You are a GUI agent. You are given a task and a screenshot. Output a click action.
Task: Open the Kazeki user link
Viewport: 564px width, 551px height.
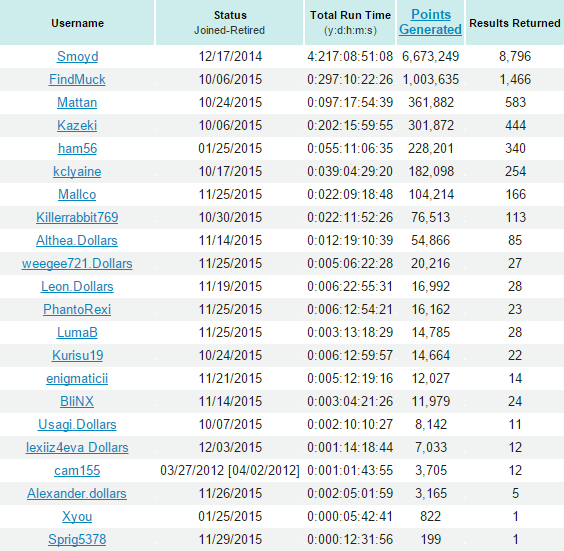pos(77,126)
